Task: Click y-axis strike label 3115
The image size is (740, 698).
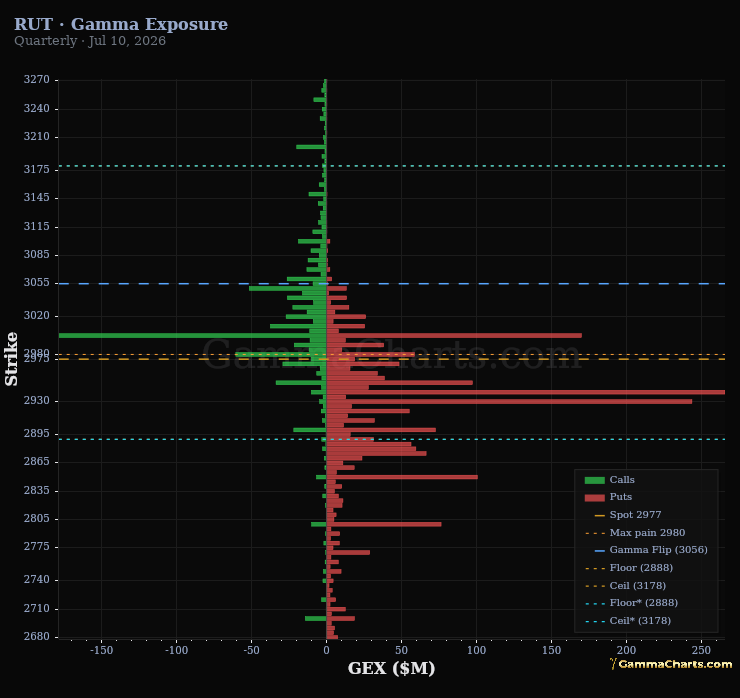Action: coord(37,227)
